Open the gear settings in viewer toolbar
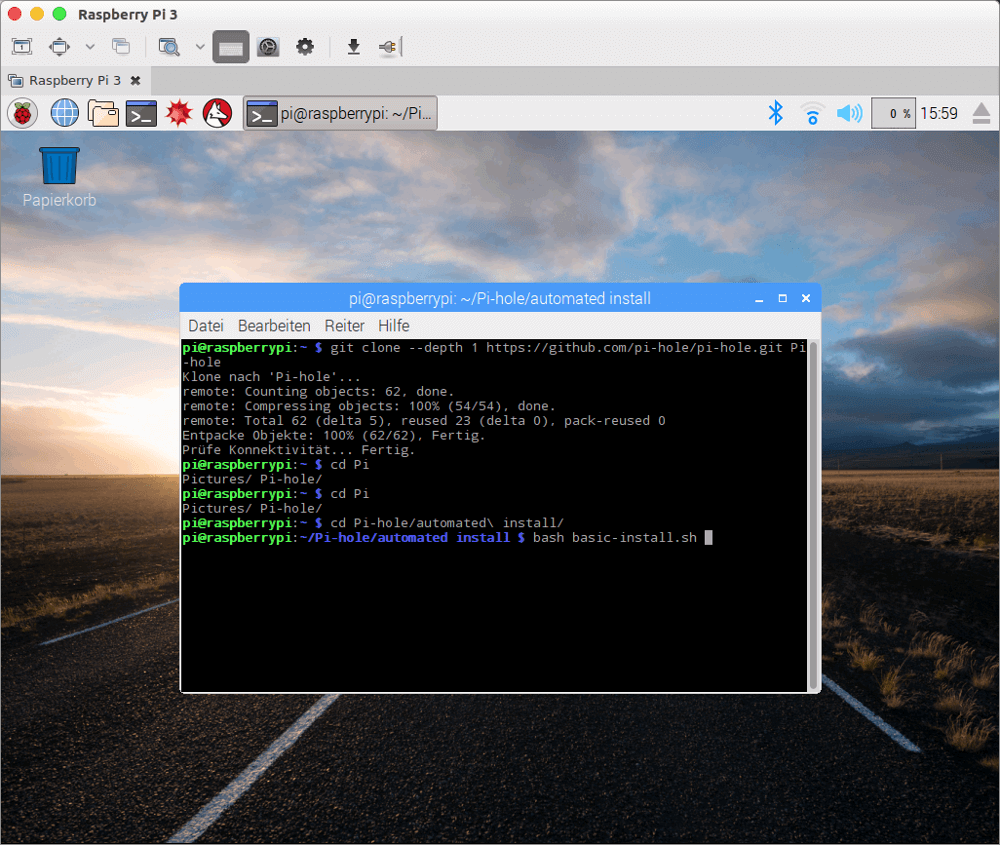This screenshot has width=1000, height=845. point(305,46)
